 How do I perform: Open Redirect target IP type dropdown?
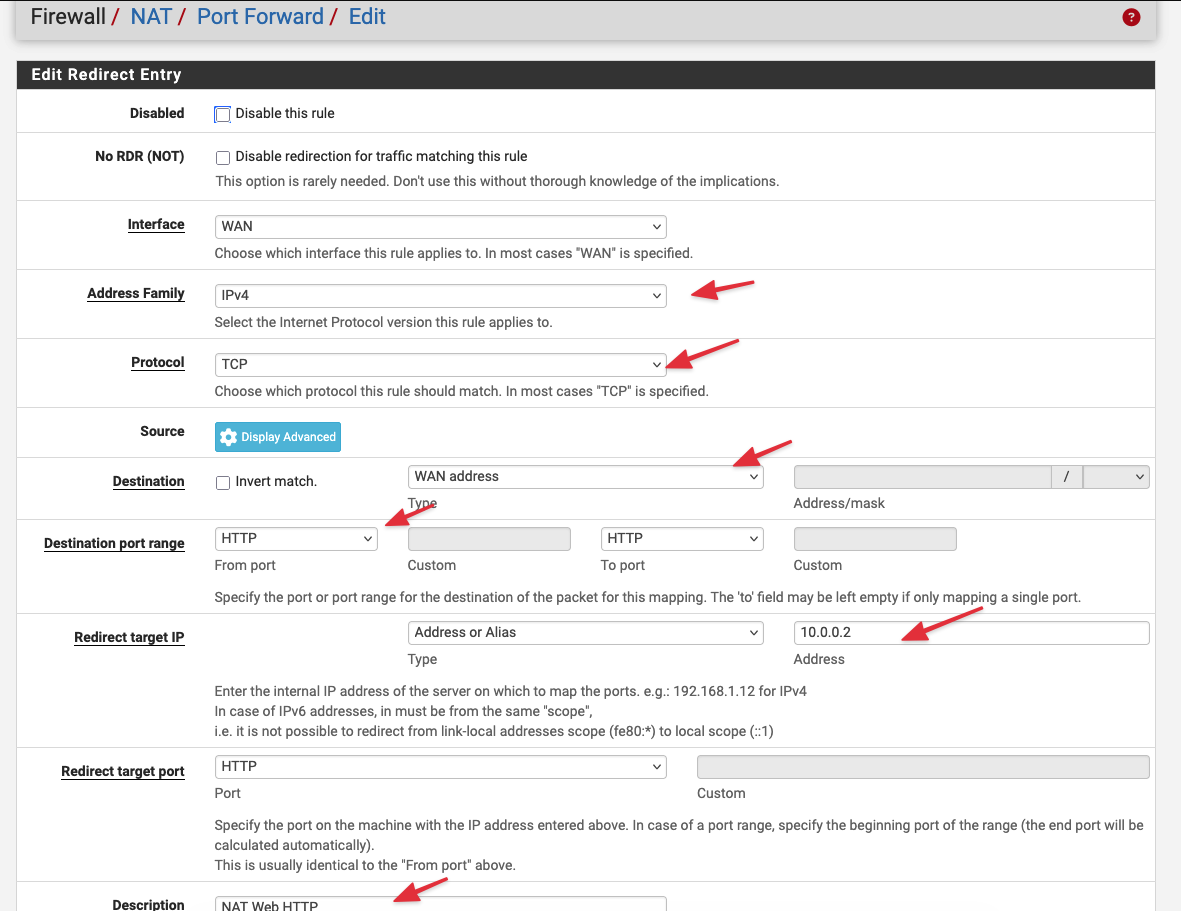coord(585,633)
